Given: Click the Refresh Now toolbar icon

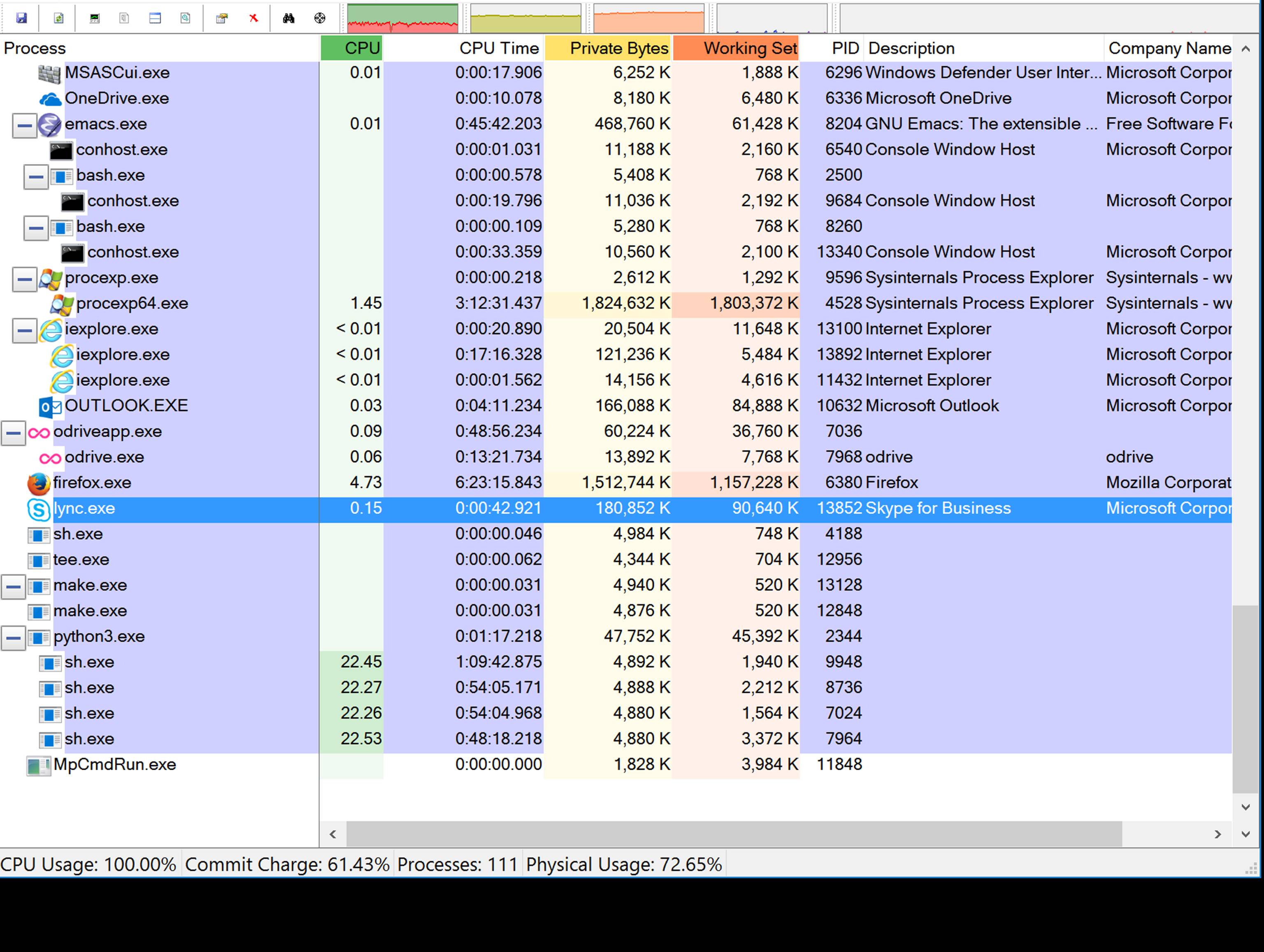Looking at the screenshot, I should [x=58, y=18].
